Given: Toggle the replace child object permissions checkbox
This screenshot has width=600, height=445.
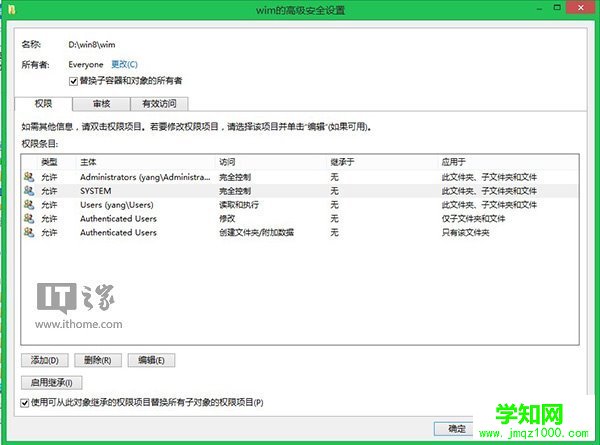Looking at the screenshot, I should point(25,403).
